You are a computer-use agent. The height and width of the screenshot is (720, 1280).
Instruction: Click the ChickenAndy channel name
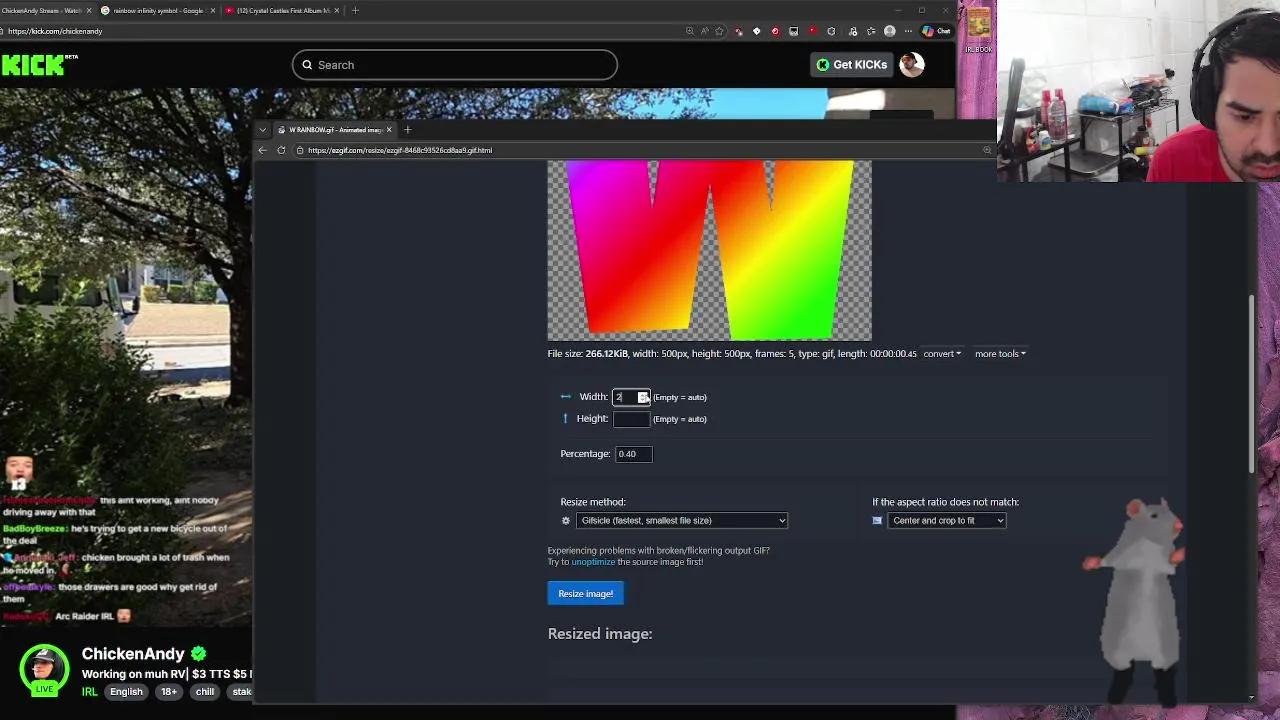133,654
